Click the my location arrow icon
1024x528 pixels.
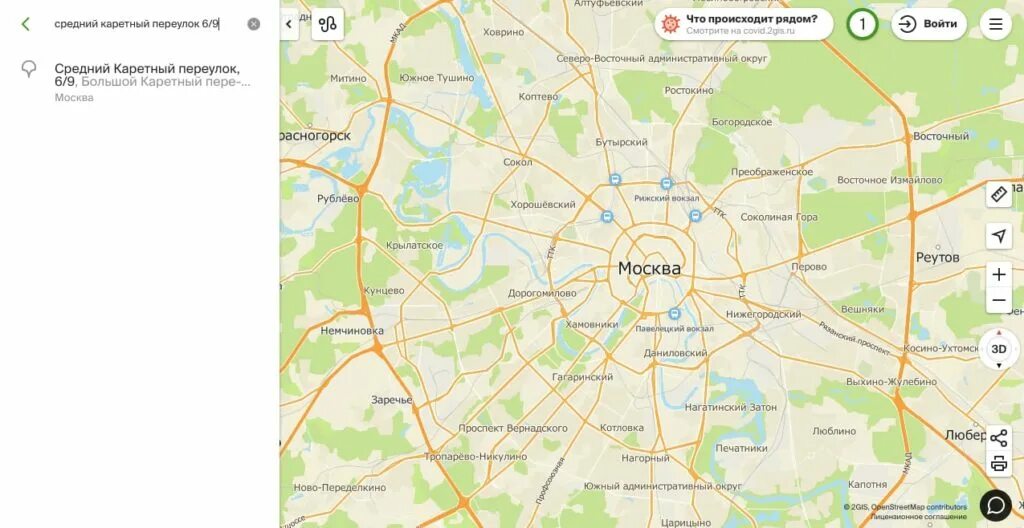(999, 236)
